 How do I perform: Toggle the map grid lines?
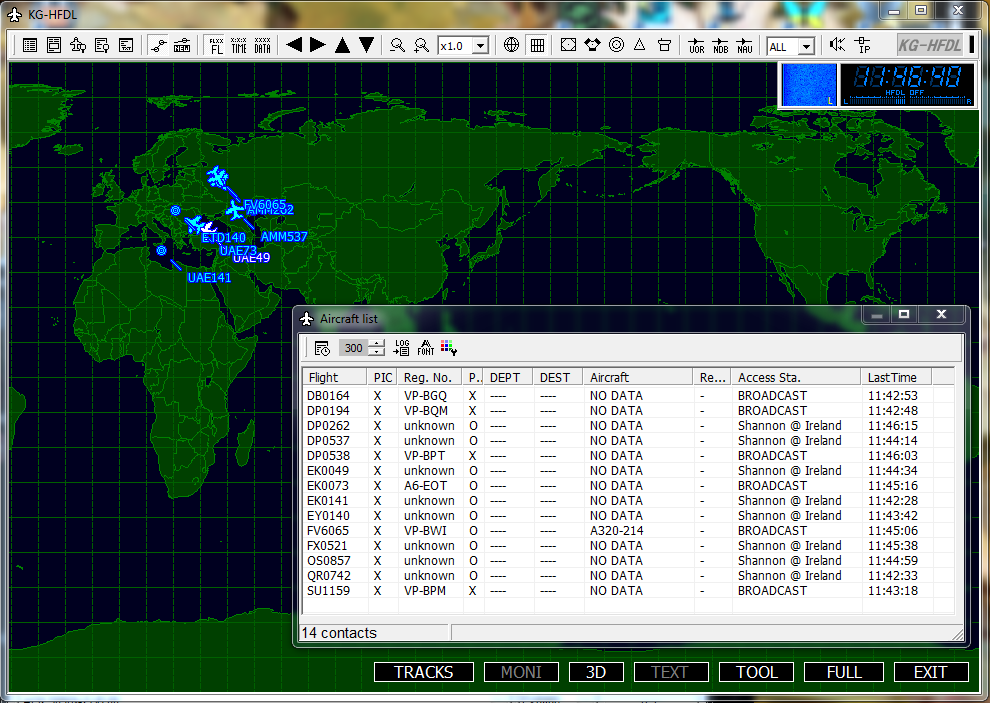tap(537, 45)
